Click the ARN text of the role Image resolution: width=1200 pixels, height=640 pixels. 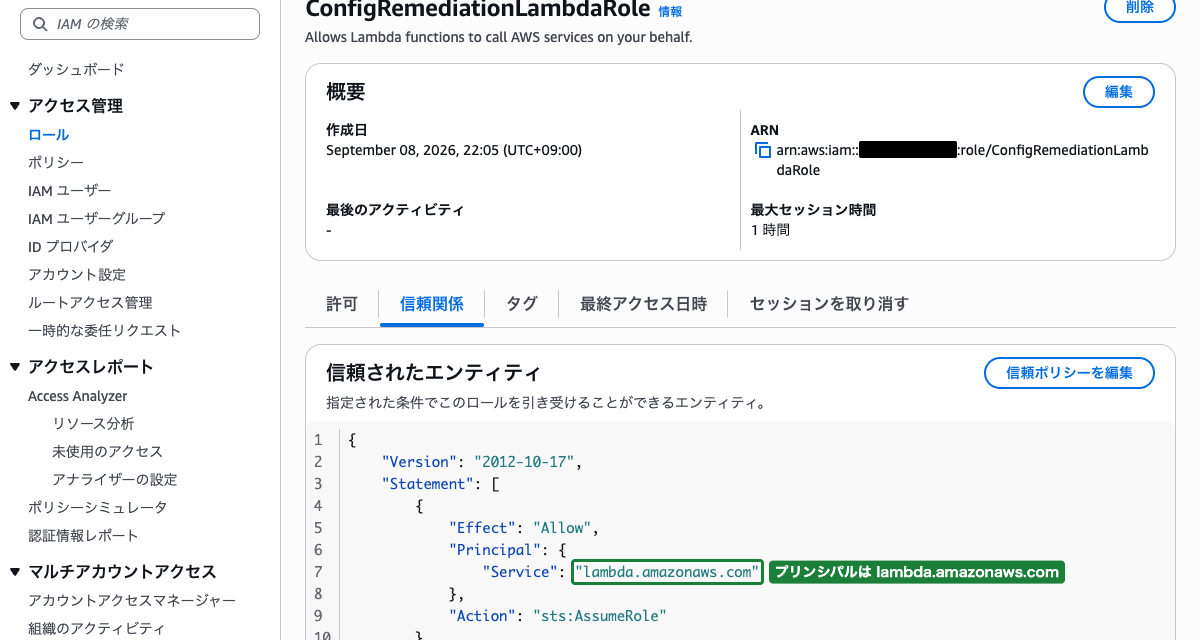click(962, 160)
